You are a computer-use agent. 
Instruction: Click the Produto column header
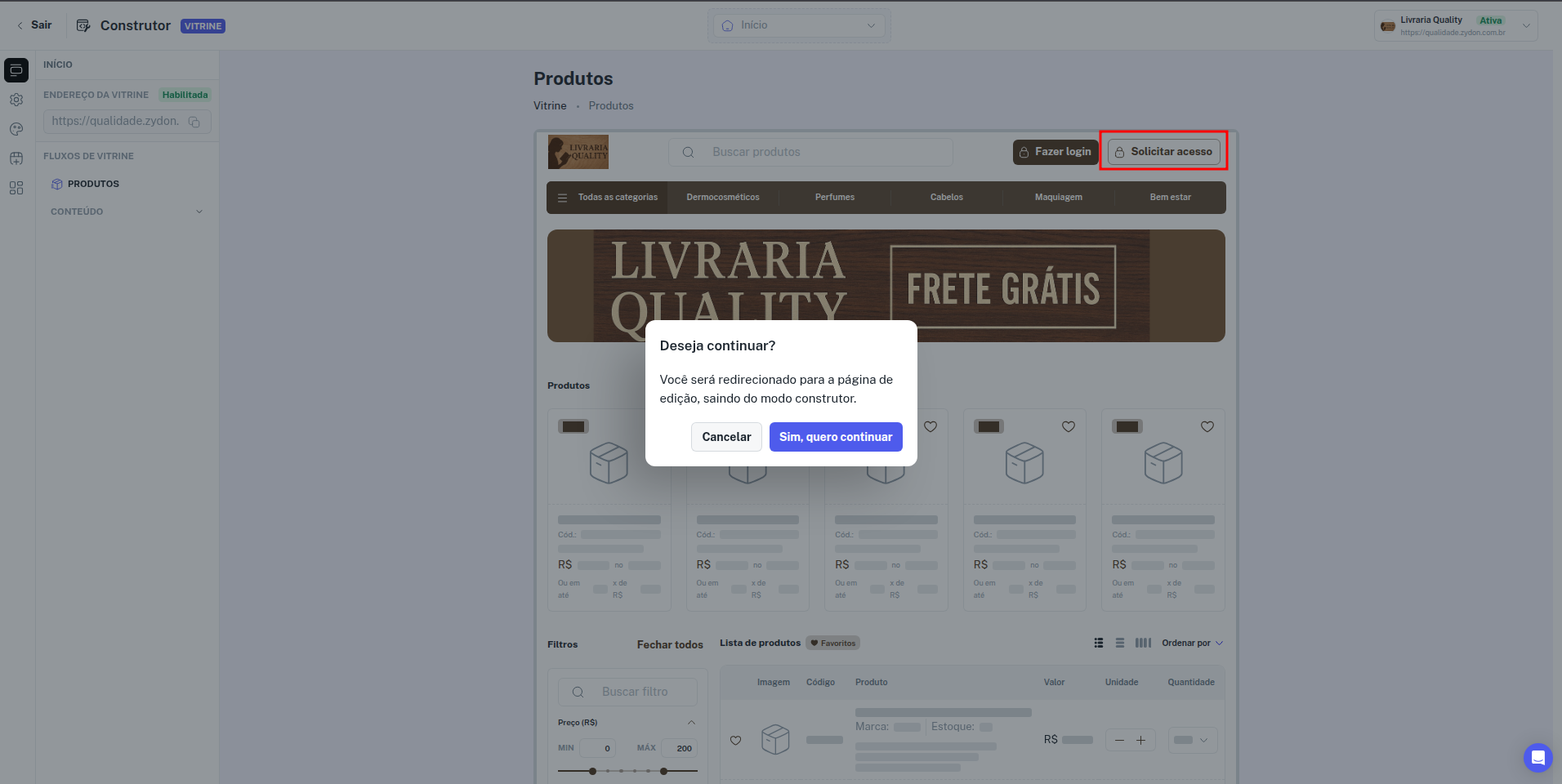click(x=871, y=682)
